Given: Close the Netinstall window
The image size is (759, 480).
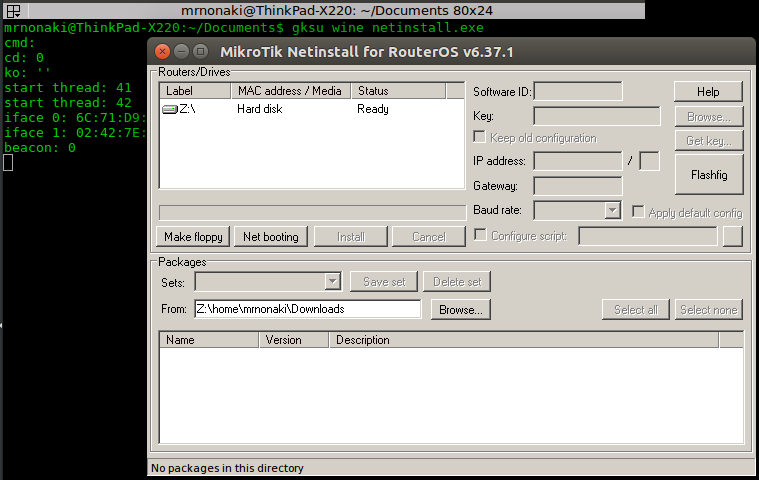Looking at the screenshot, I should 163,51.
